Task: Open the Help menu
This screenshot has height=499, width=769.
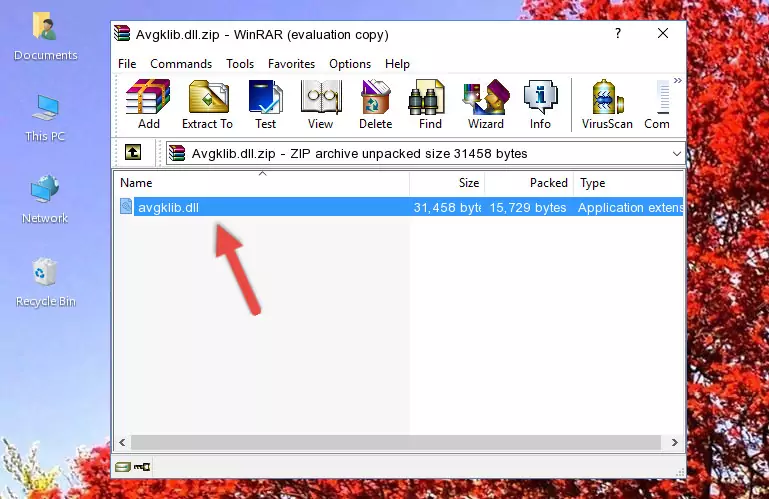Action: (x=397, y=64)
